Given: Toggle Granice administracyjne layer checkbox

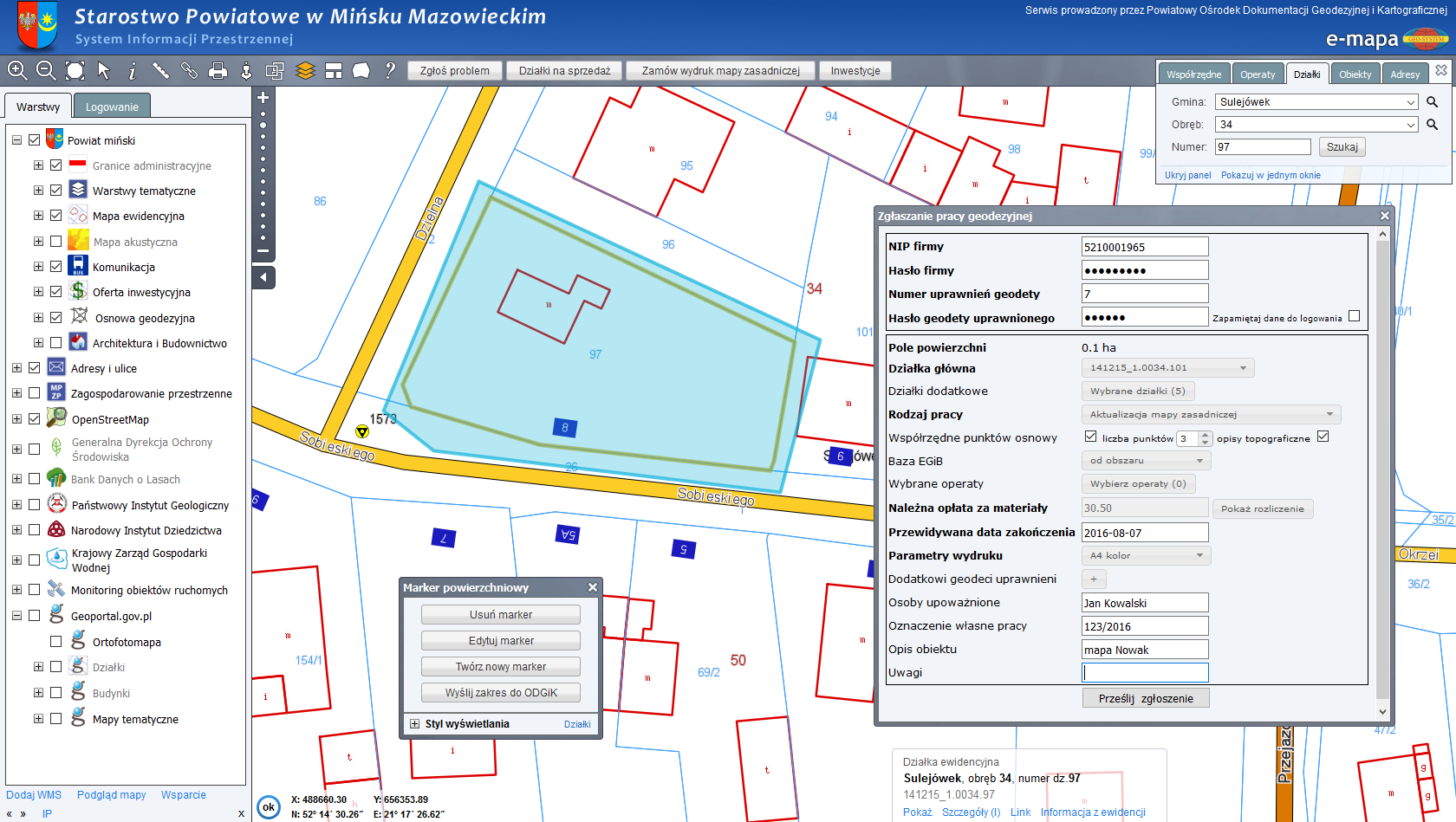Looking at the screenshot, I should pos(56,165).
